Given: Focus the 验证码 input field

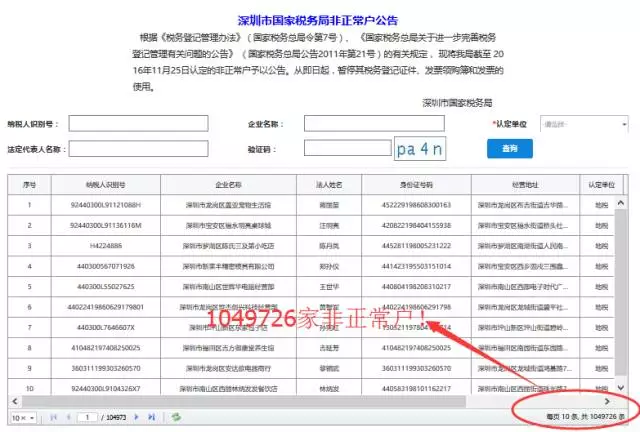Looking at the screenshot, I should point(348,148).
